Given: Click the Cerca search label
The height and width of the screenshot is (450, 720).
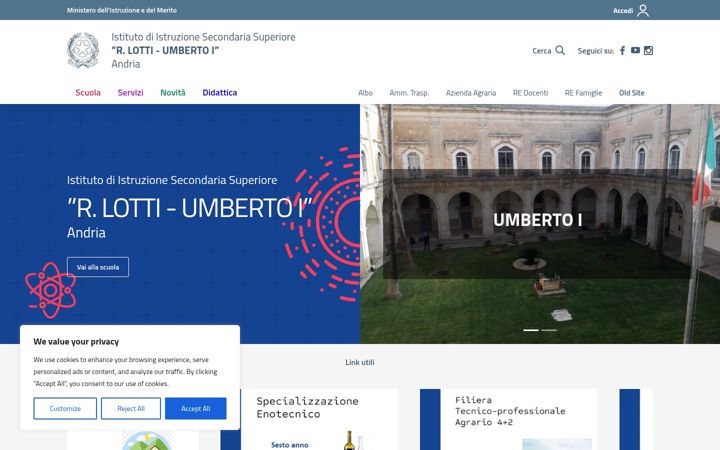Looking at the screenshot, I should coord(541,51).
